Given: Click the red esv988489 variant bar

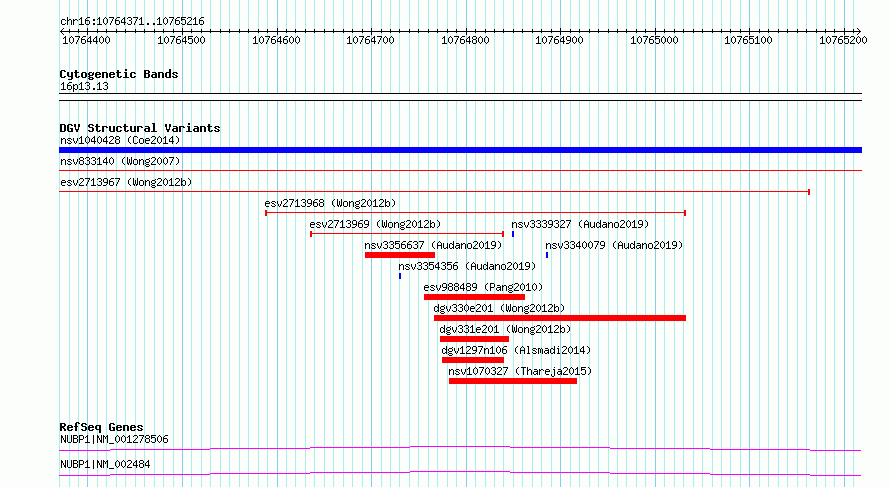Looking at the screenshot, I should [x=475, y=297].
